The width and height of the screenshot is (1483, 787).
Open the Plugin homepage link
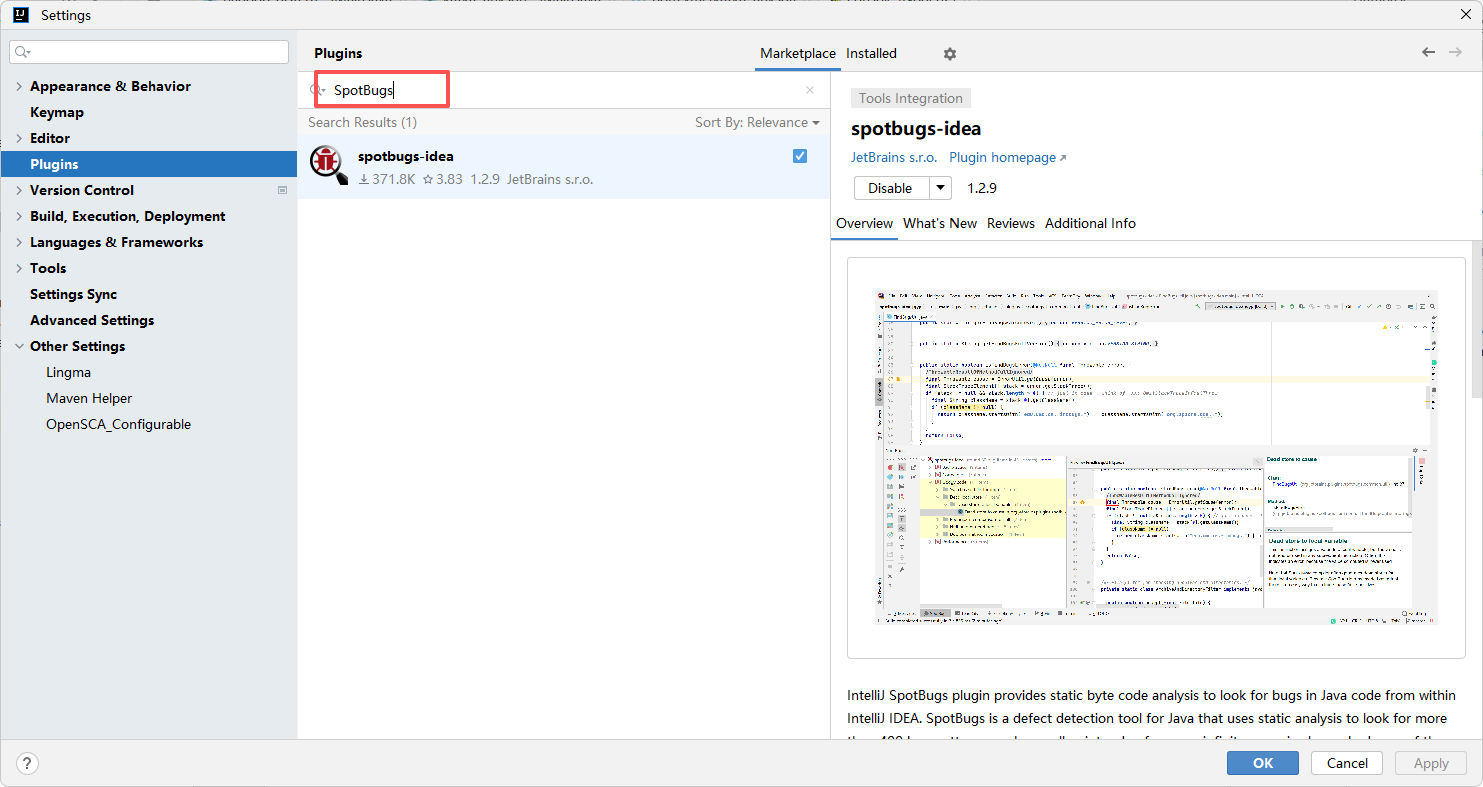pos(1007,157)
